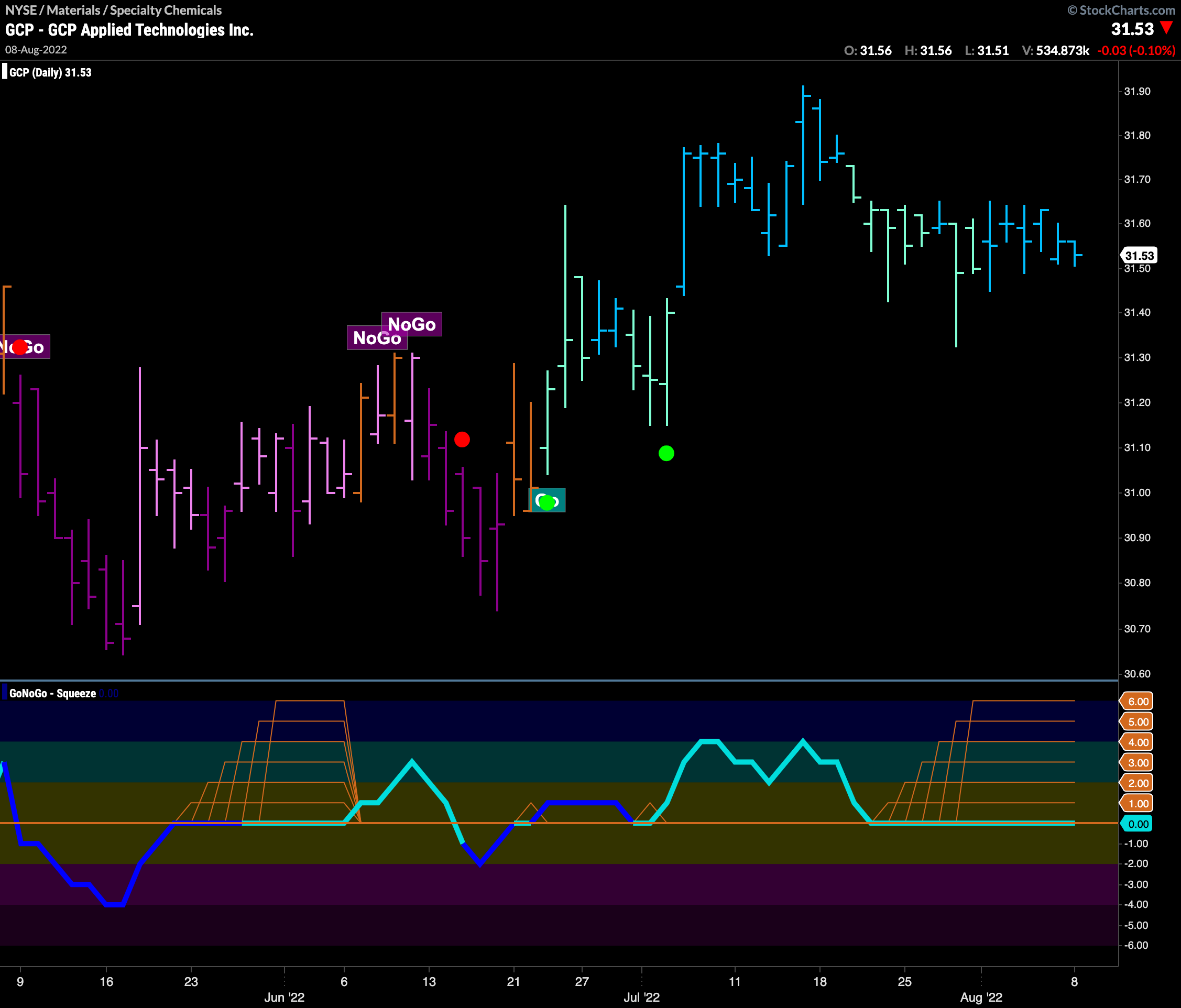This screenshot has width=1181, height=1008.
Task: Click the Aug '22 month label
Action: (981, 997)
